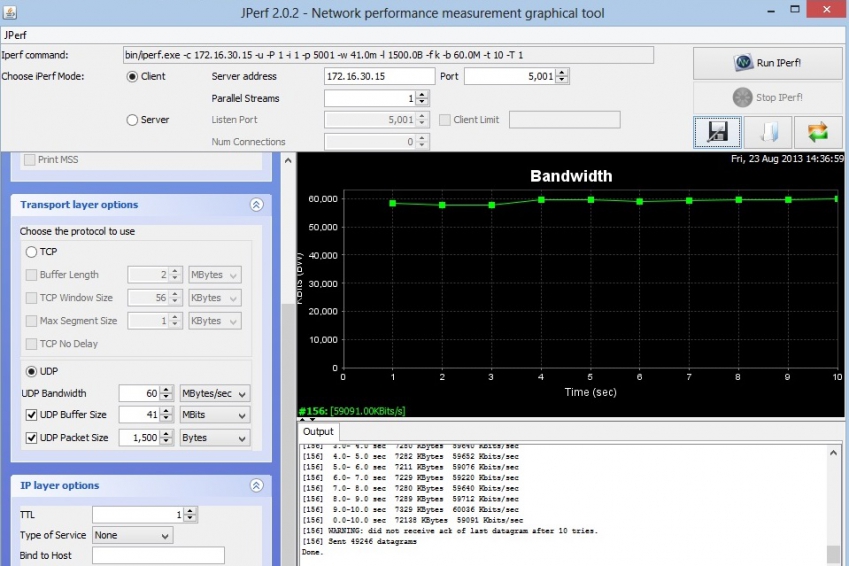Click the UDP Buffer Size spinner arrows
The height and width of the screenshot is (566, 849).
pos(166,415)
